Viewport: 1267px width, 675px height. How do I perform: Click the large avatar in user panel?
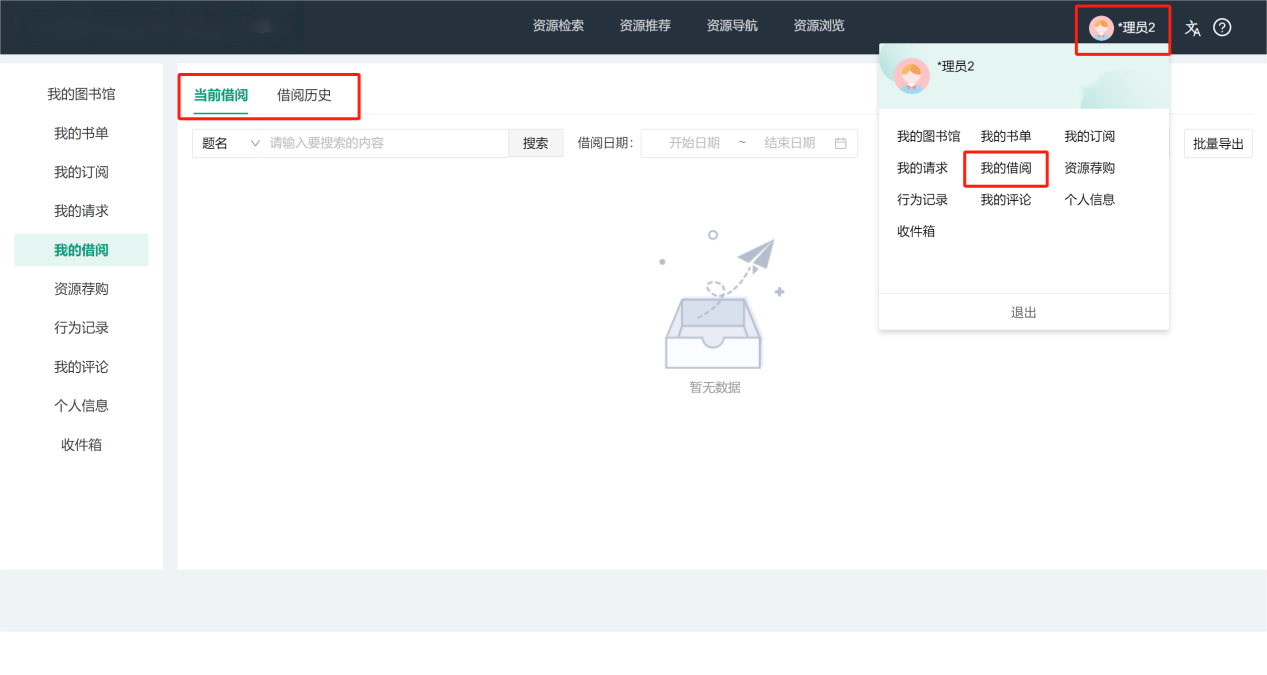coord(911,76)
